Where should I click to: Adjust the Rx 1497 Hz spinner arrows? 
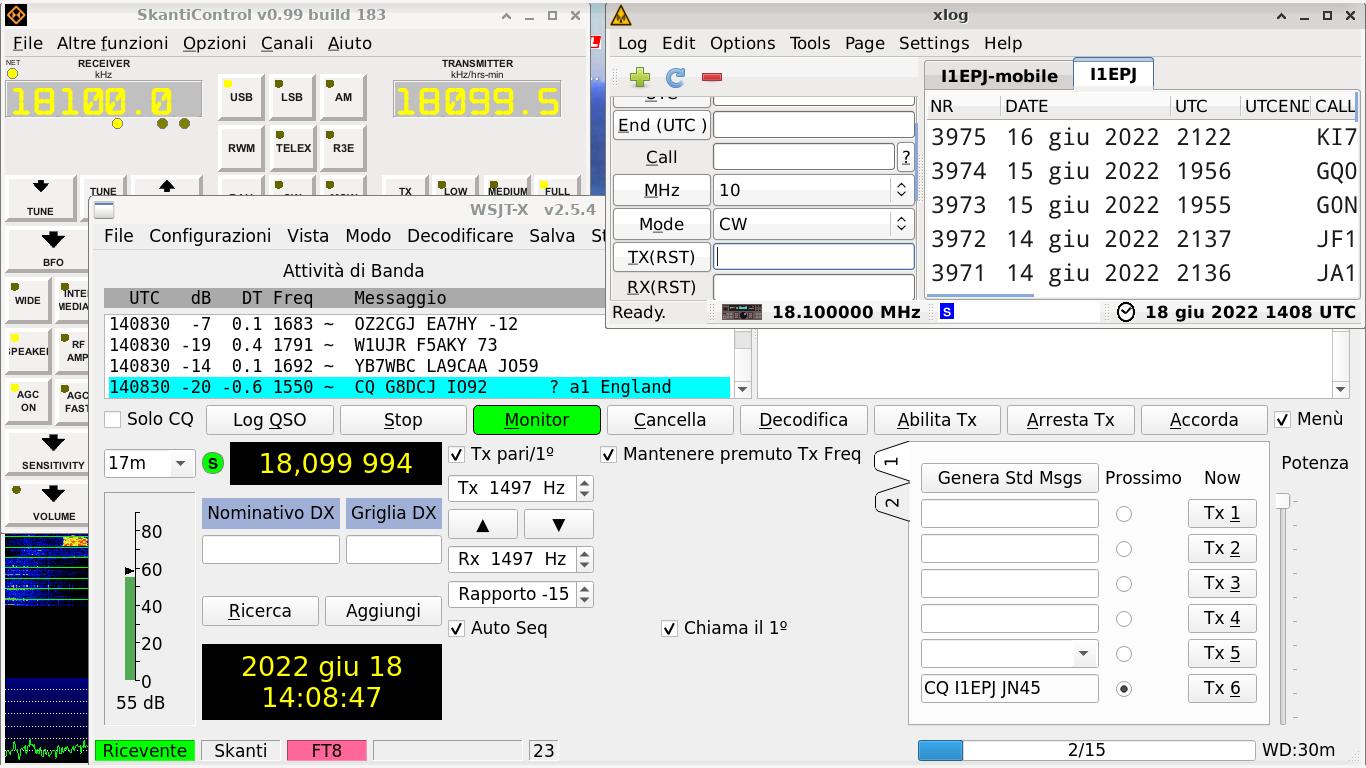click(x=585, y=559)
